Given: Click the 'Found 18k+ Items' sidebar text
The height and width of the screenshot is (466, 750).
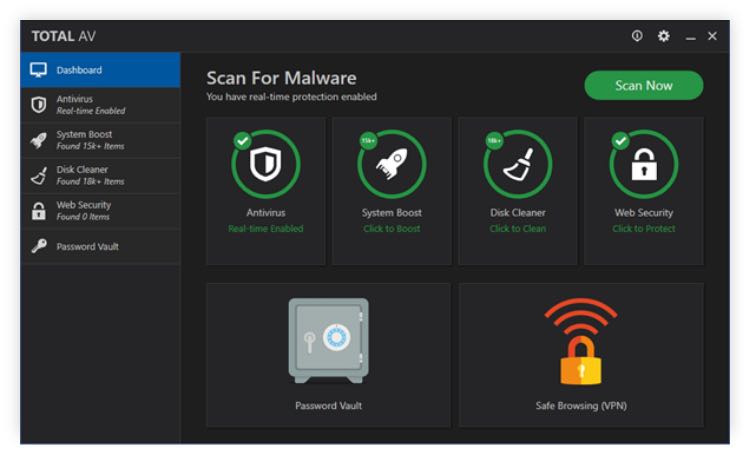Looking at the screenshot, I should [90, 182].
